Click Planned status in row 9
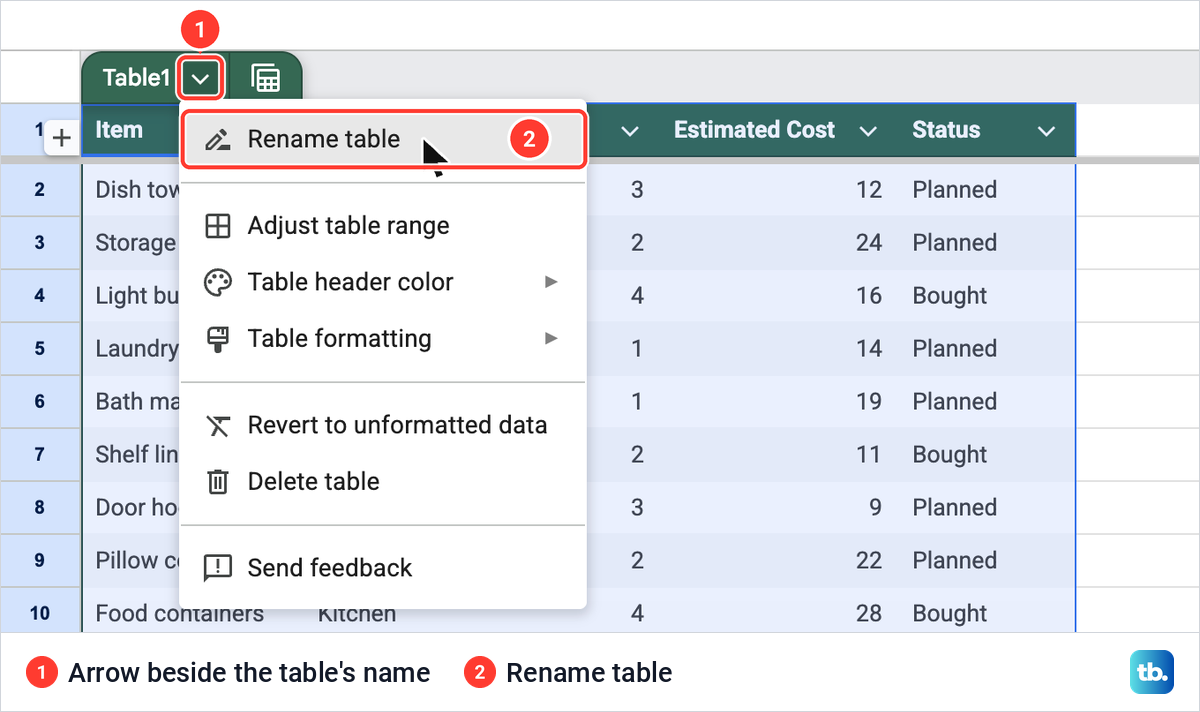Screen dimensions: 1200x712 955,561
